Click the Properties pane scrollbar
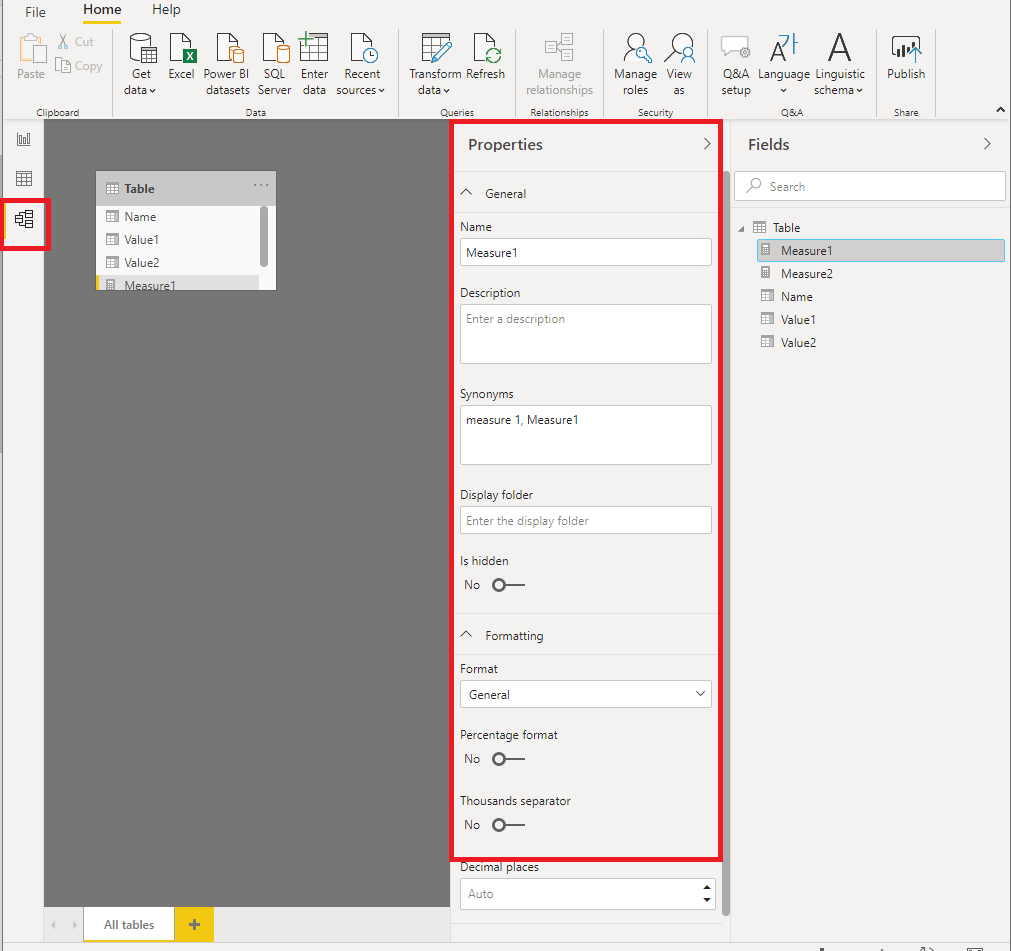Image resolution: width=1011 pixels, height=951 pixels. (726, 544)
